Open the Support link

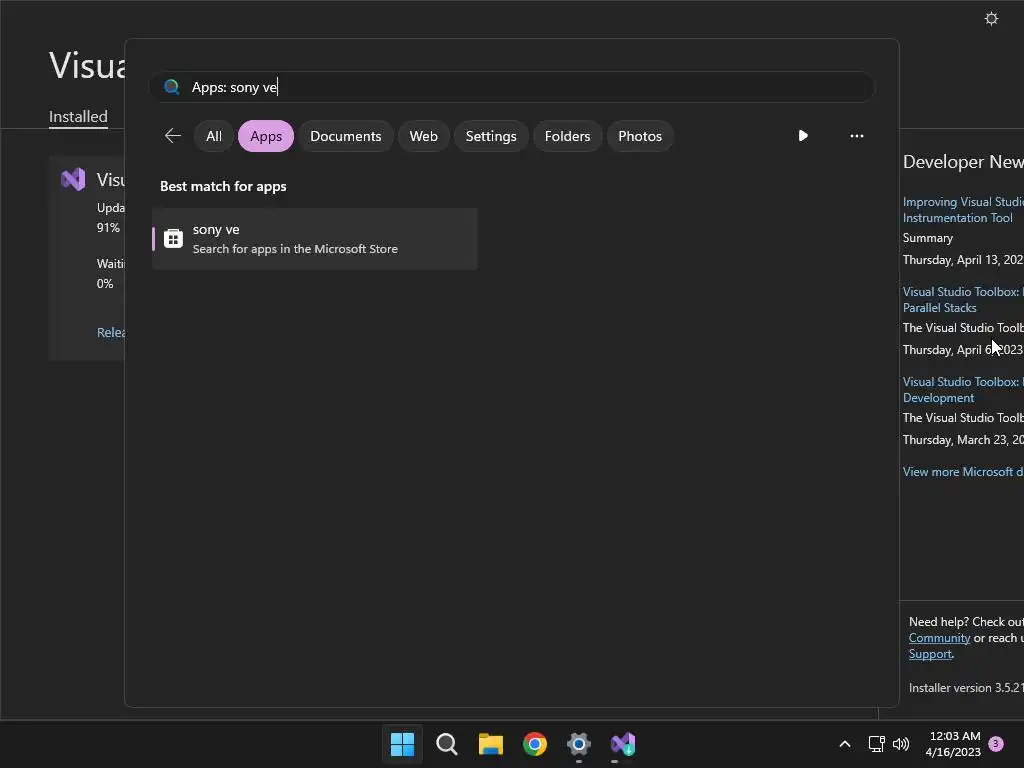pyautogui.click(x=930, y=654)
